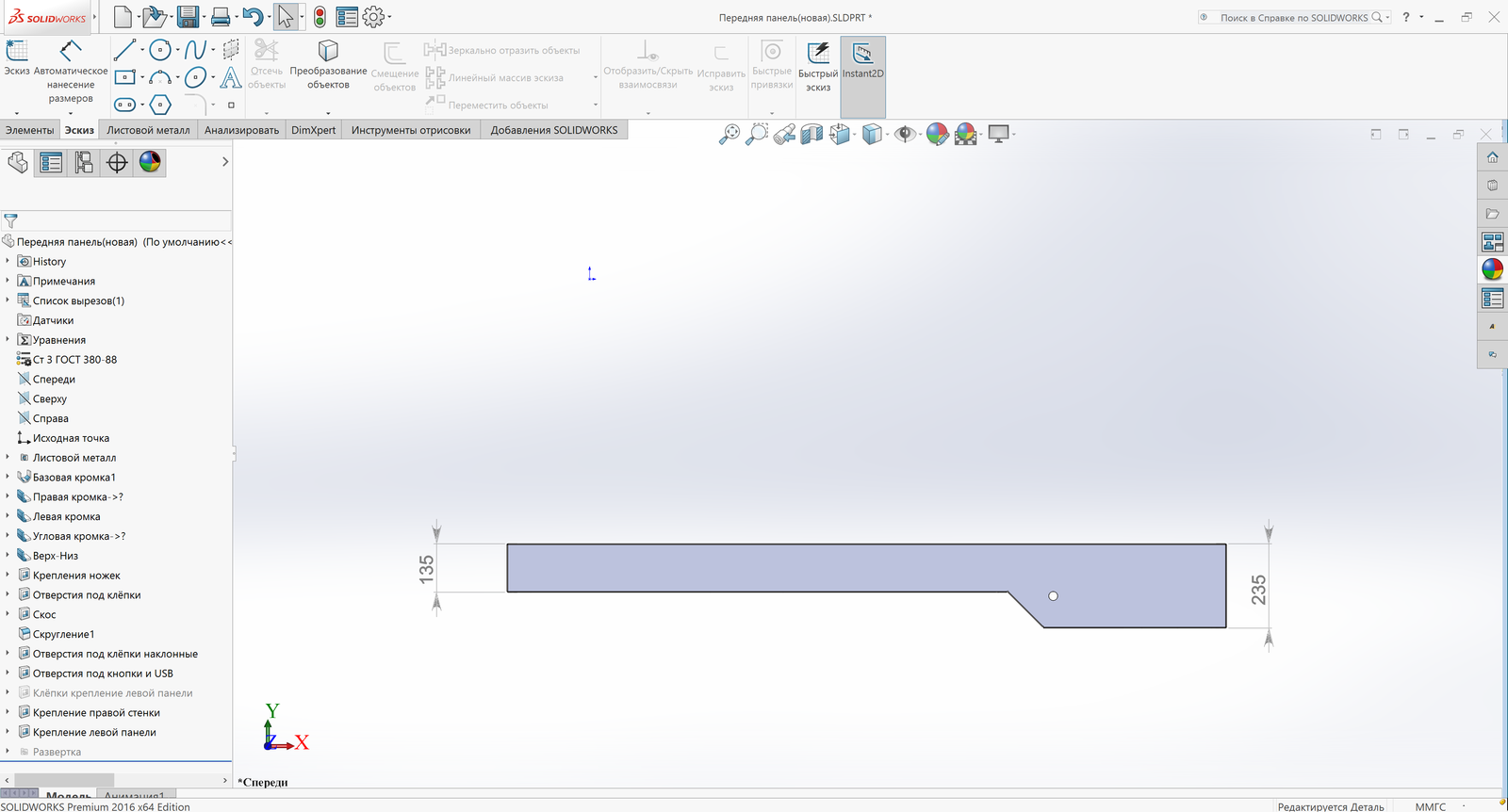Select the Line sketch tool
This screenshot has width=1508, height=812.
124,49
